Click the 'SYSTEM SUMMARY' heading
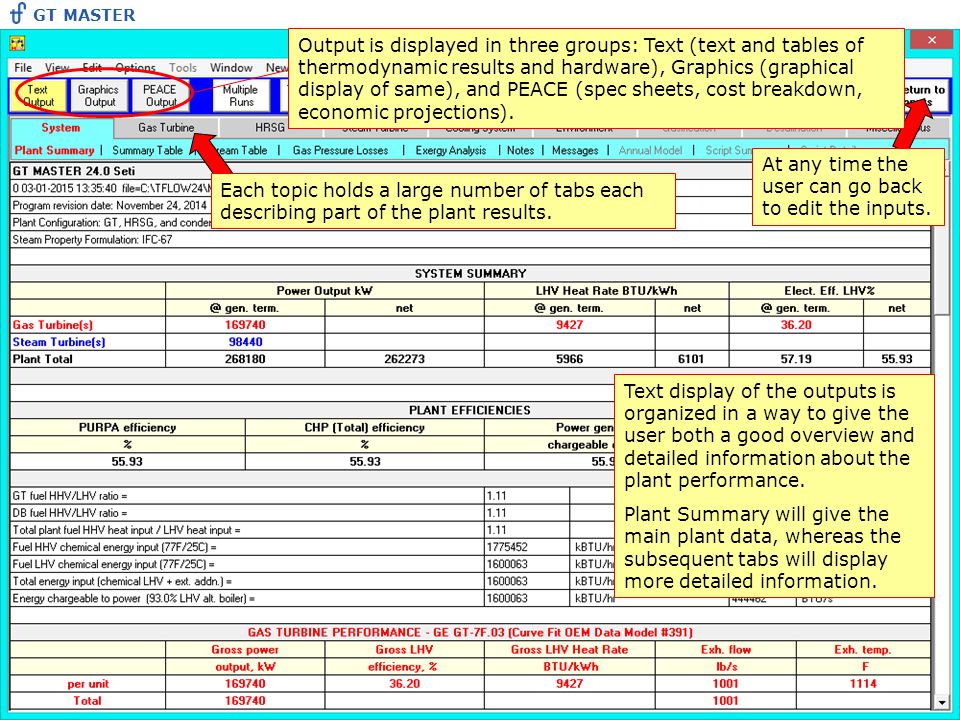960x720 pixels. [470, 274]
